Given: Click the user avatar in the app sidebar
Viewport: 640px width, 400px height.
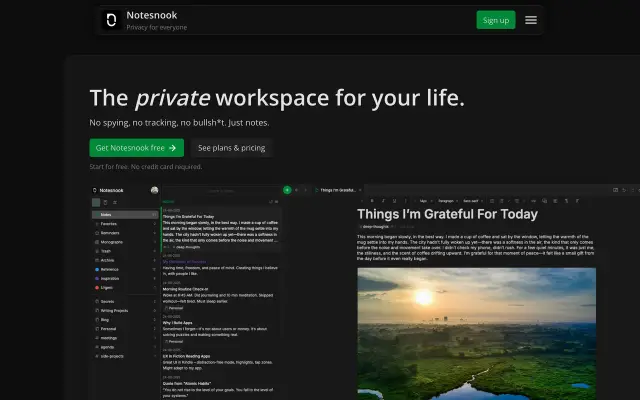Looking at the screenshot, I should tap(154, 190).
